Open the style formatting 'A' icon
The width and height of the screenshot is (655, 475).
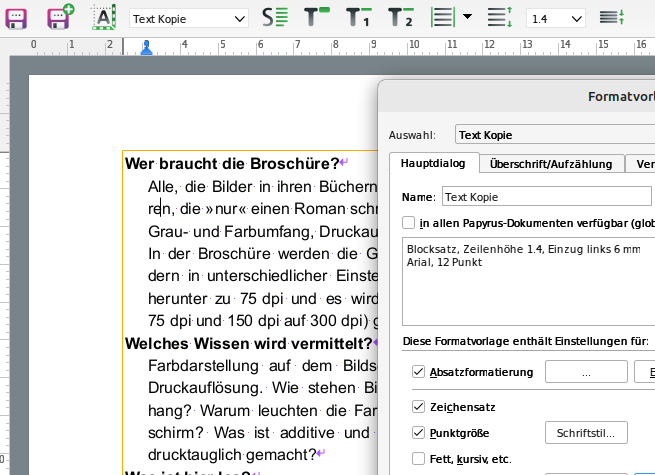(x=104, y=18)
